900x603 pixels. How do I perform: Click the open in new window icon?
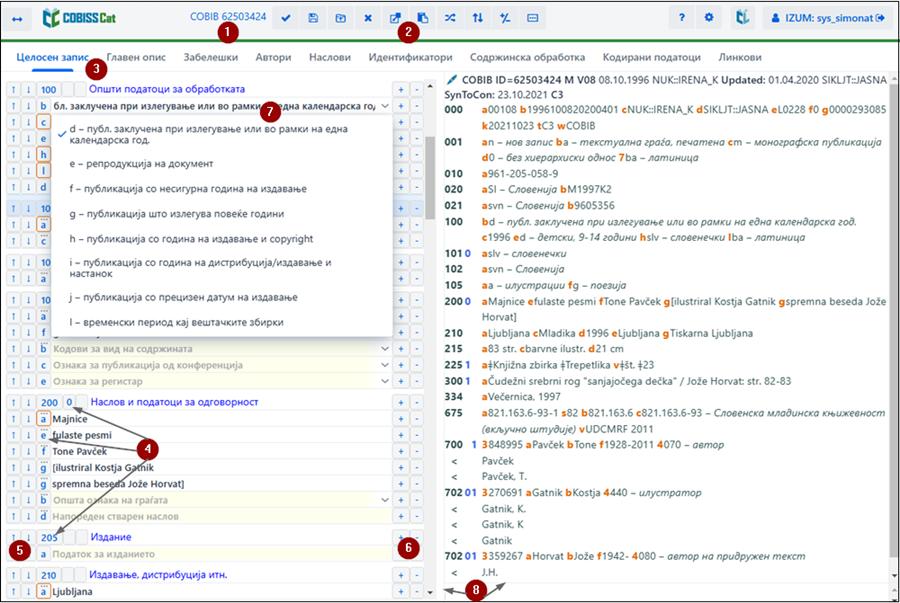point(395,18)
